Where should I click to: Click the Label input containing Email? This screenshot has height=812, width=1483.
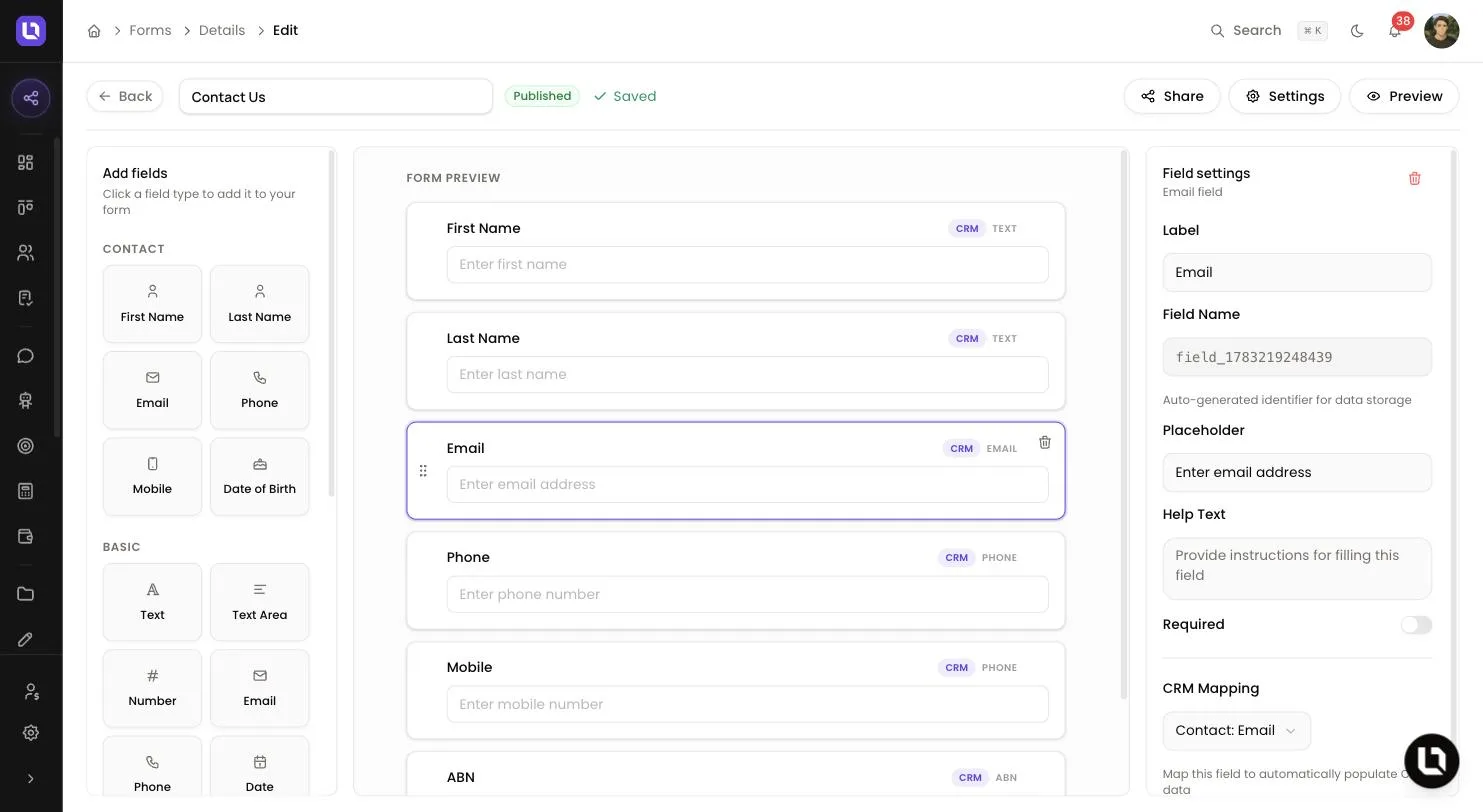click(1297, 273)
